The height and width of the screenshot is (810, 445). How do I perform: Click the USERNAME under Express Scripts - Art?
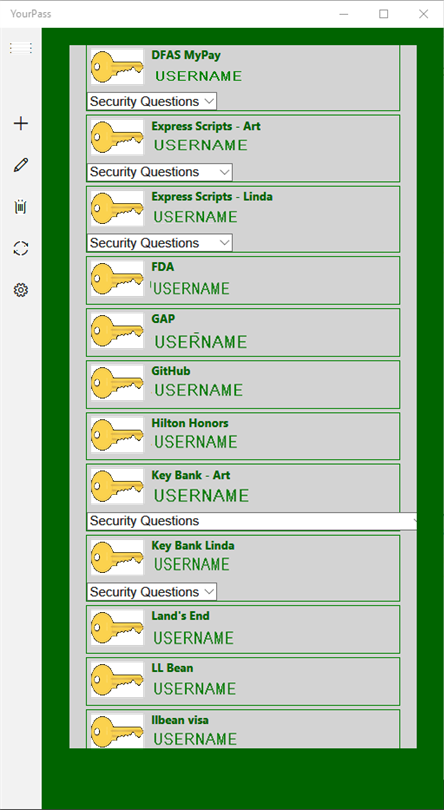(x=201, y=146)
